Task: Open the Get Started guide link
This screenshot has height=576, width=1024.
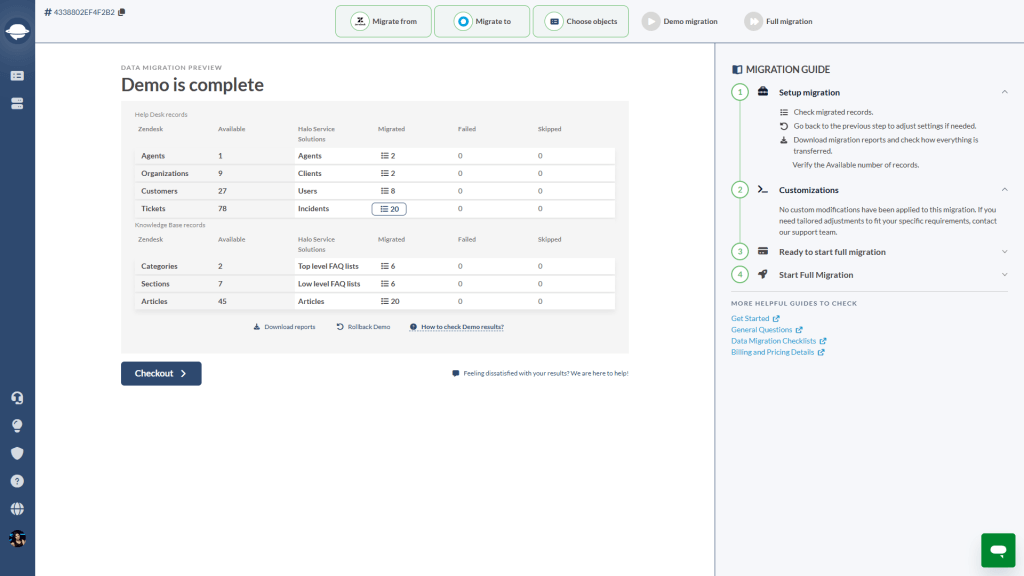Action: [755, 319]
